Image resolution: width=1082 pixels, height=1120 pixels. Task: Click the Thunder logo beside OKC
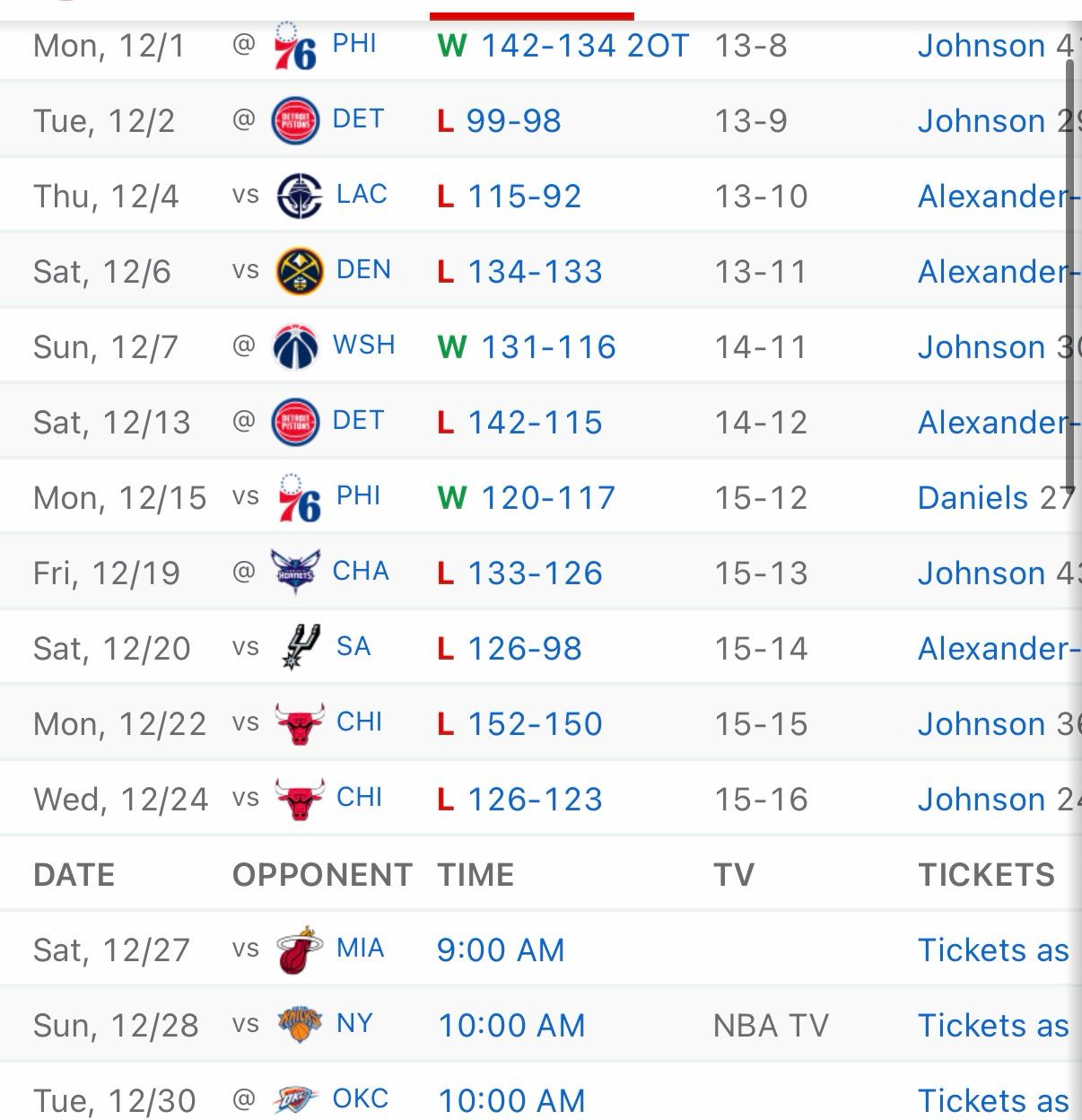click(x=295, y=1100)
